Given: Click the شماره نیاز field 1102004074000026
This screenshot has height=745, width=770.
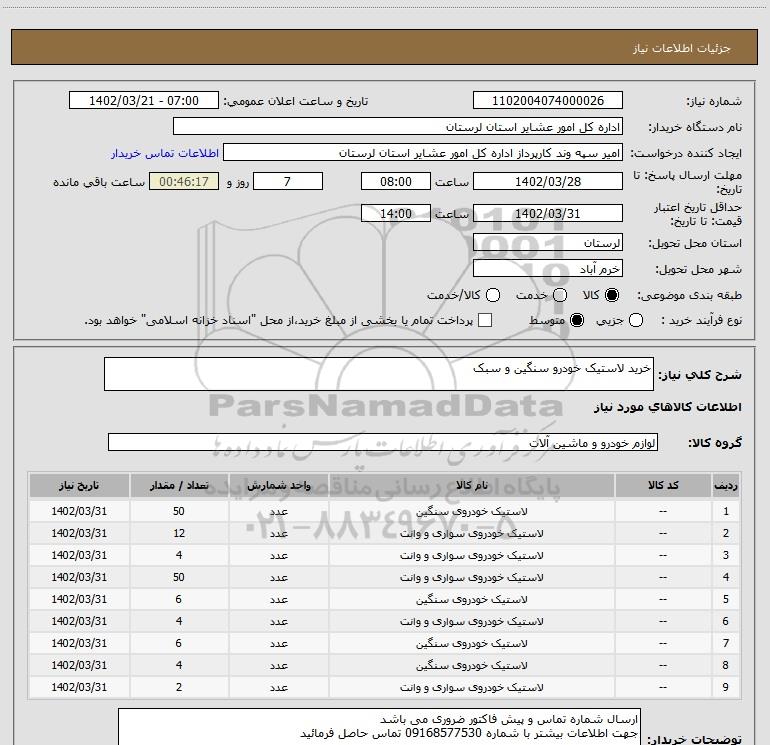Looking at the screenshot, I should (x=548, y=101).
